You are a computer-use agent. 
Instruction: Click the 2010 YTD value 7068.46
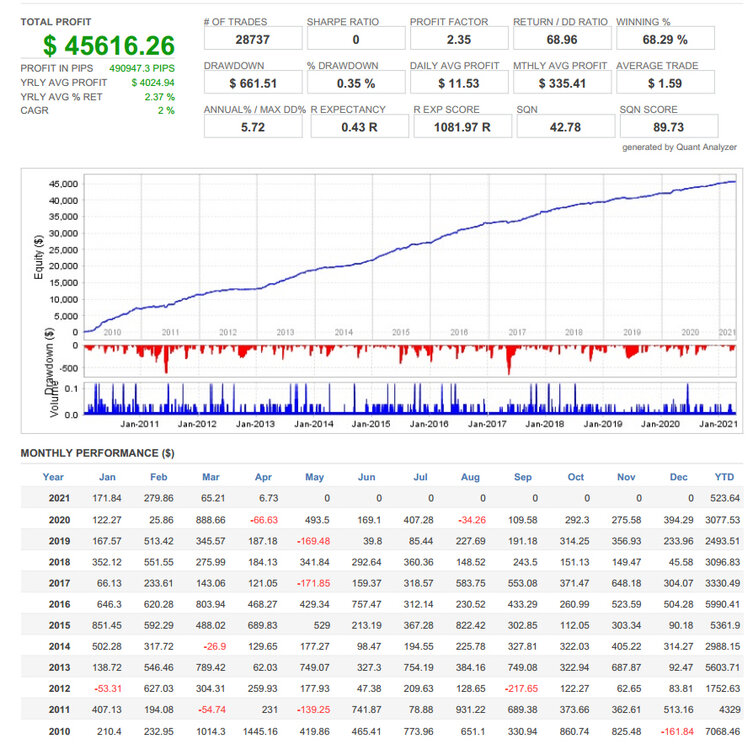[723, 732]
